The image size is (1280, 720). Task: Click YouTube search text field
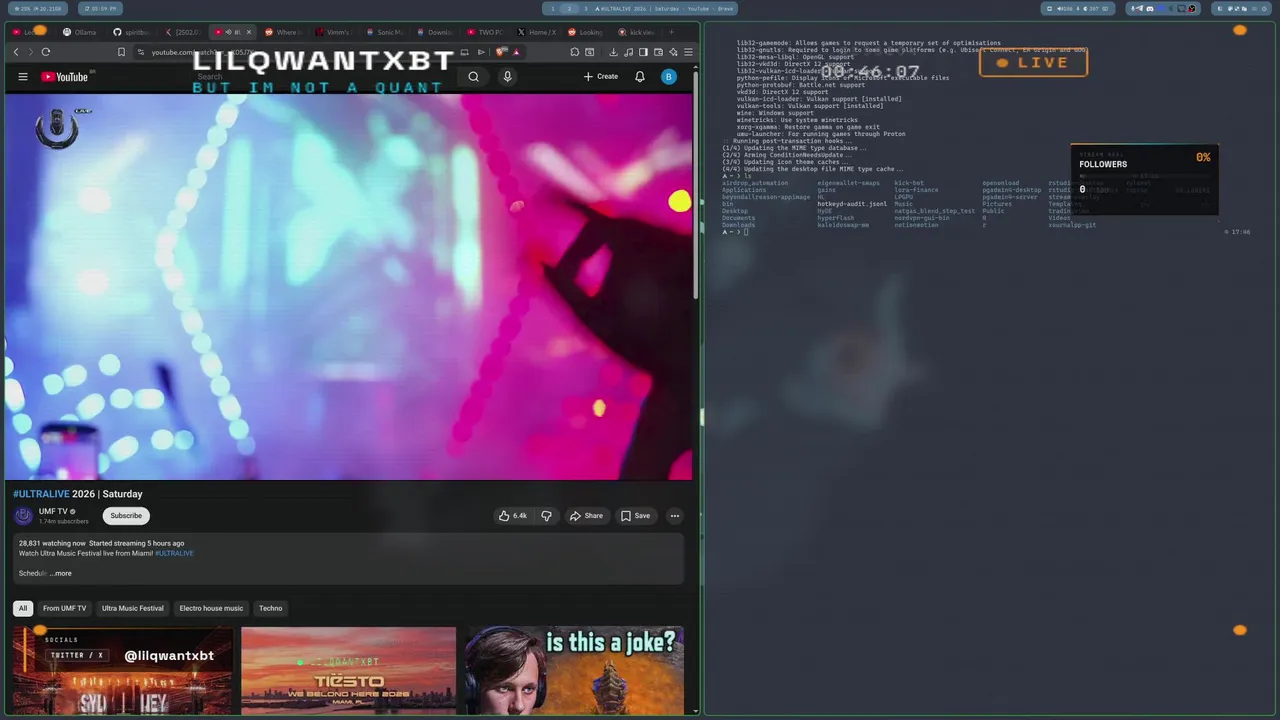(x=323, y=77)
